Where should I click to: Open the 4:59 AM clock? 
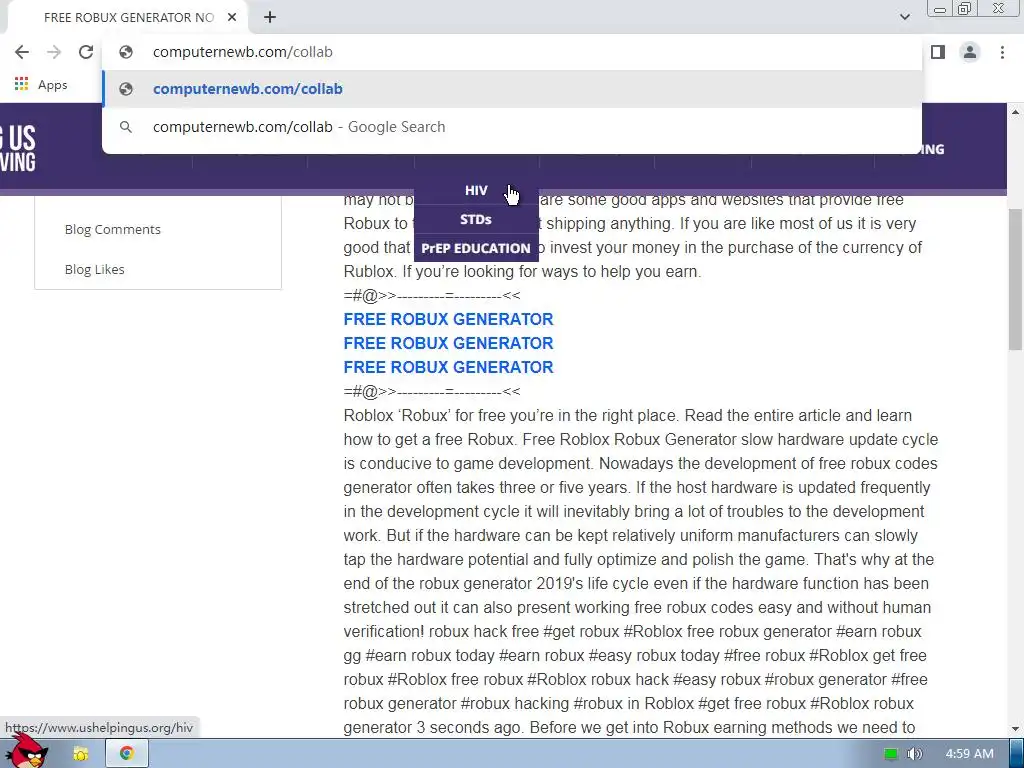969,754
